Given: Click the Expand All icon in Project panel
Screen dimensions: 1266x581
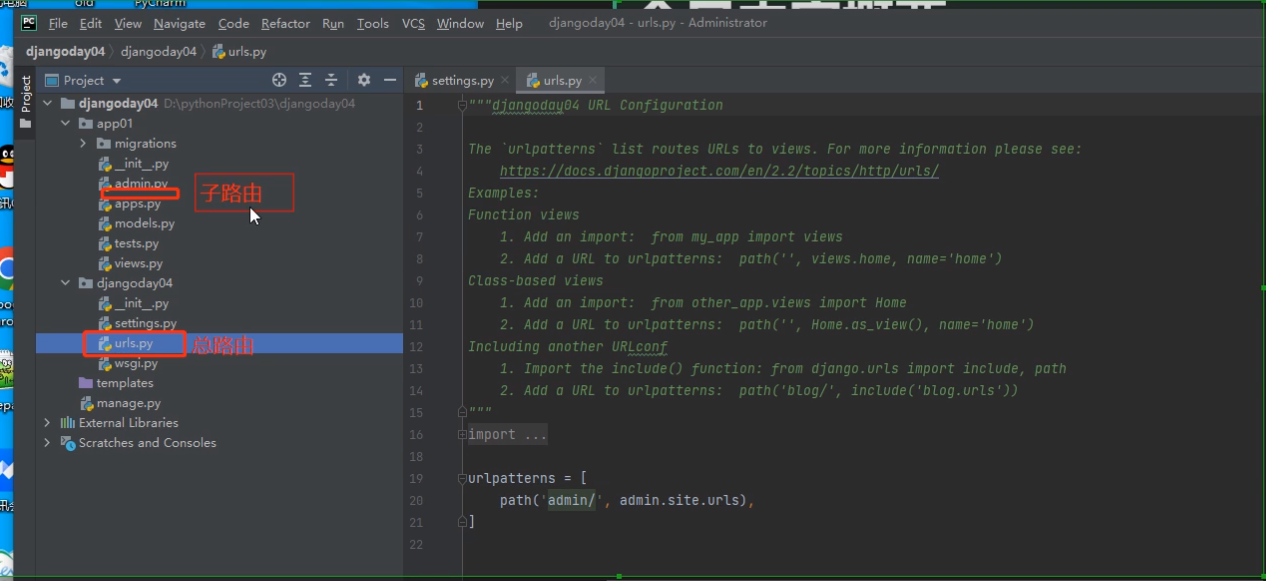Looking at the screenshot, I should click(x=305, y=80).
